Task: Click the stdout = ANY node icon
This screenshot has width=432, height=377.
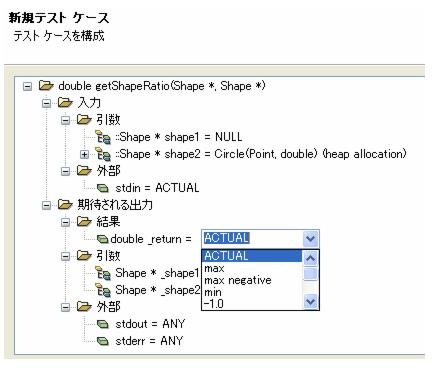Action: tap(103, 324)
